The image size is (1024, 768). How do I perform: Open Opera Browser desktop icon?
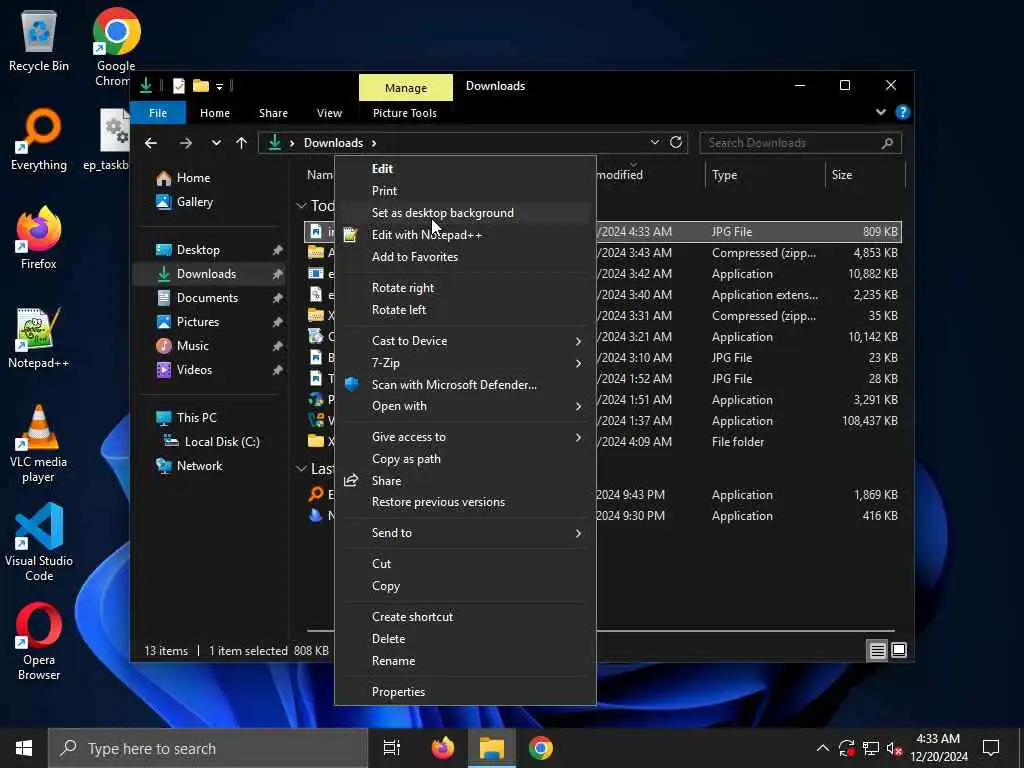(x=39, y=641)
